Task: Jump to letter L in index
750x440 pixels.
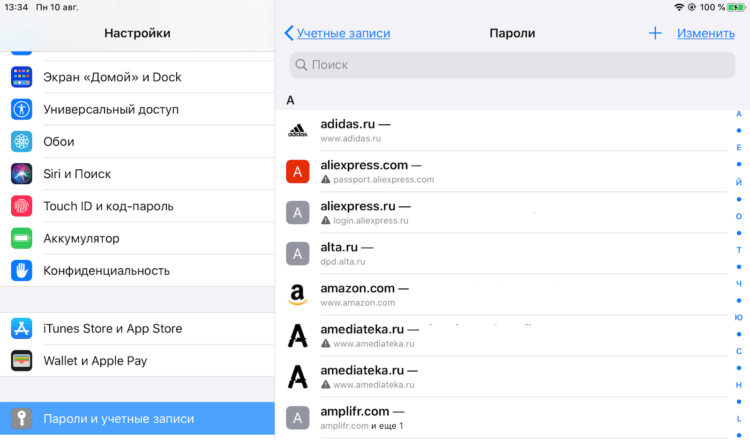Action: 739,418
